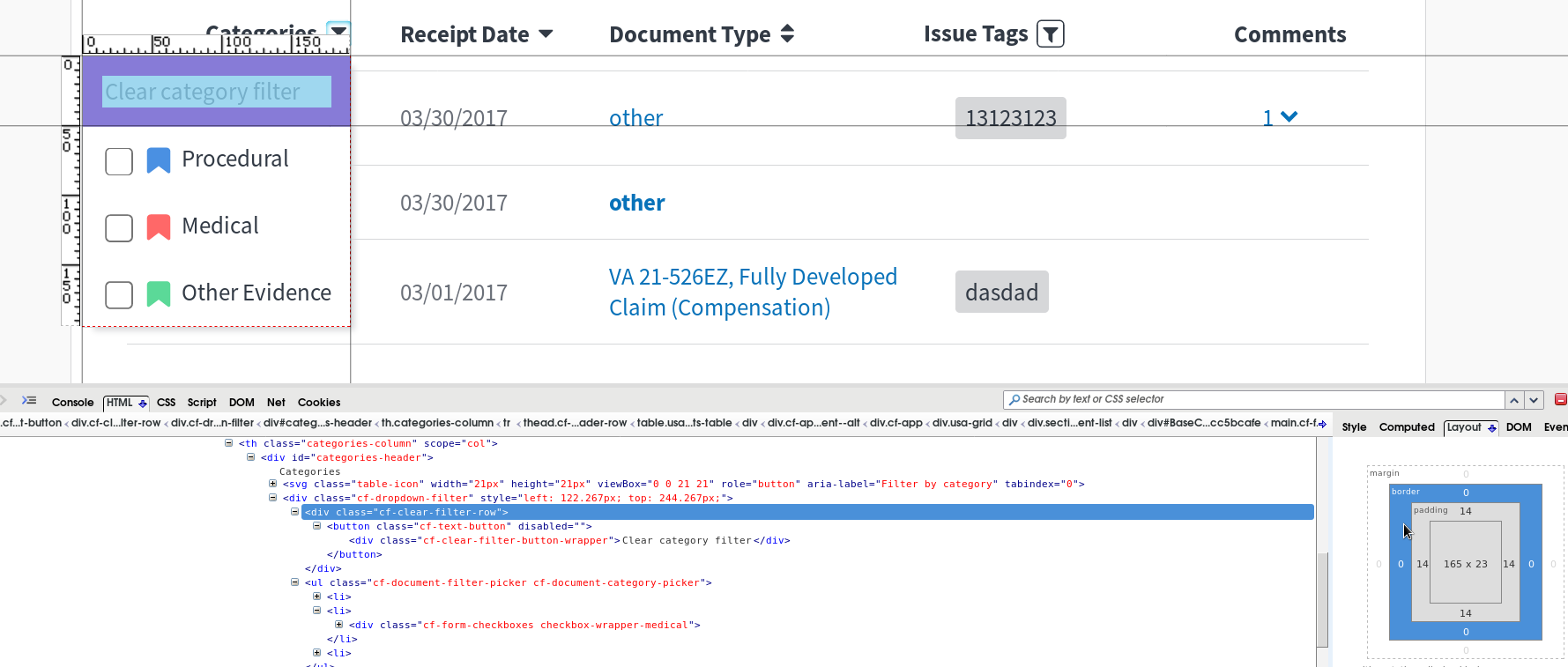Expand comments chevron next to 1
1568x667 pixels.
[x=1289, y=116]
